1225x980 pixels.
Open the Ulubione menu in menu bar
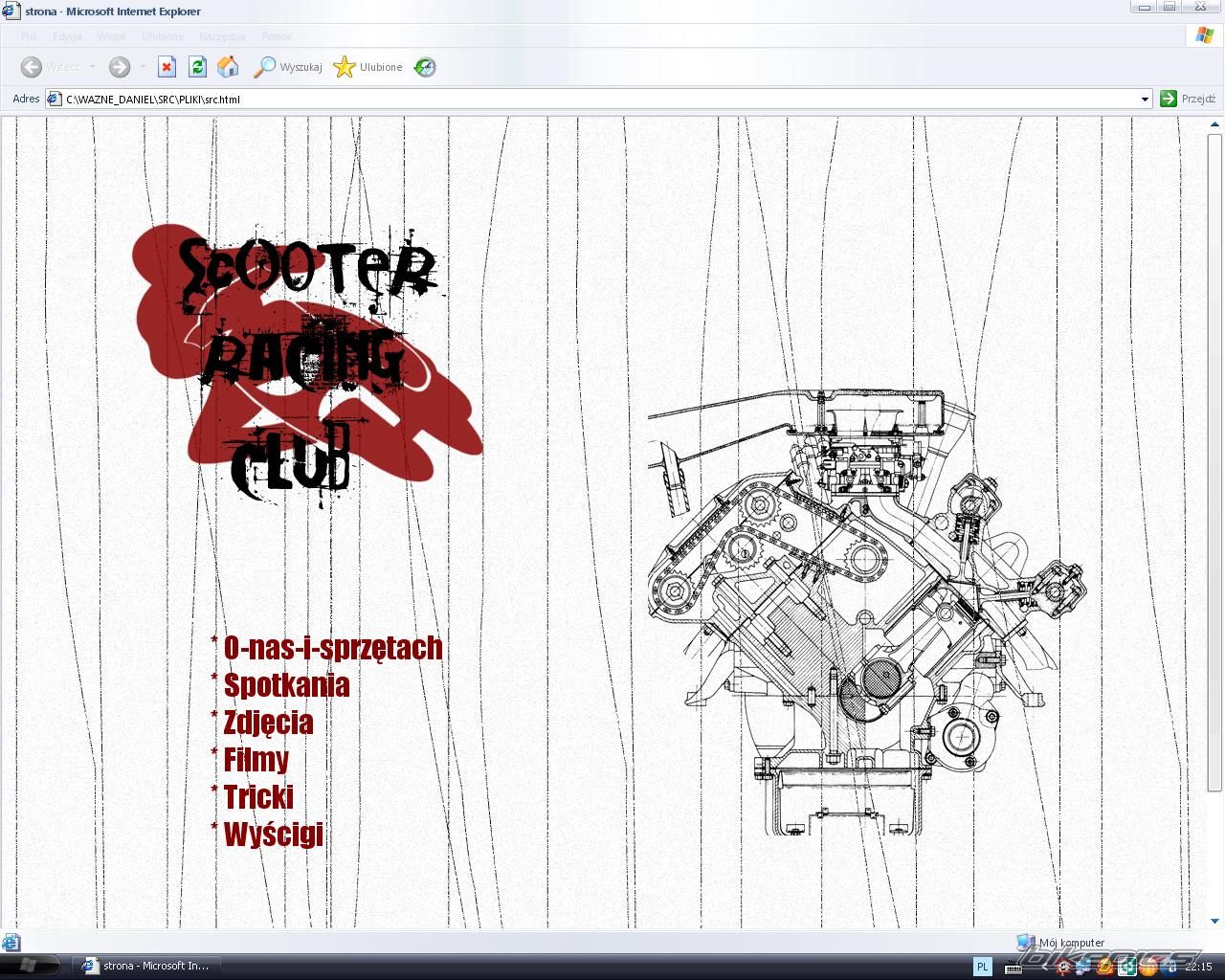click(163, 36)
